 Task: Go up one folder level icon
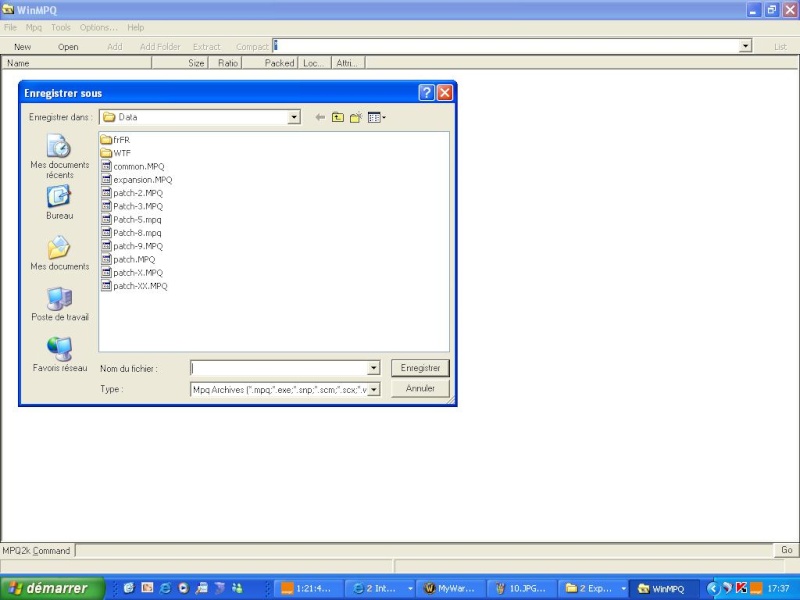click(338, 117)
